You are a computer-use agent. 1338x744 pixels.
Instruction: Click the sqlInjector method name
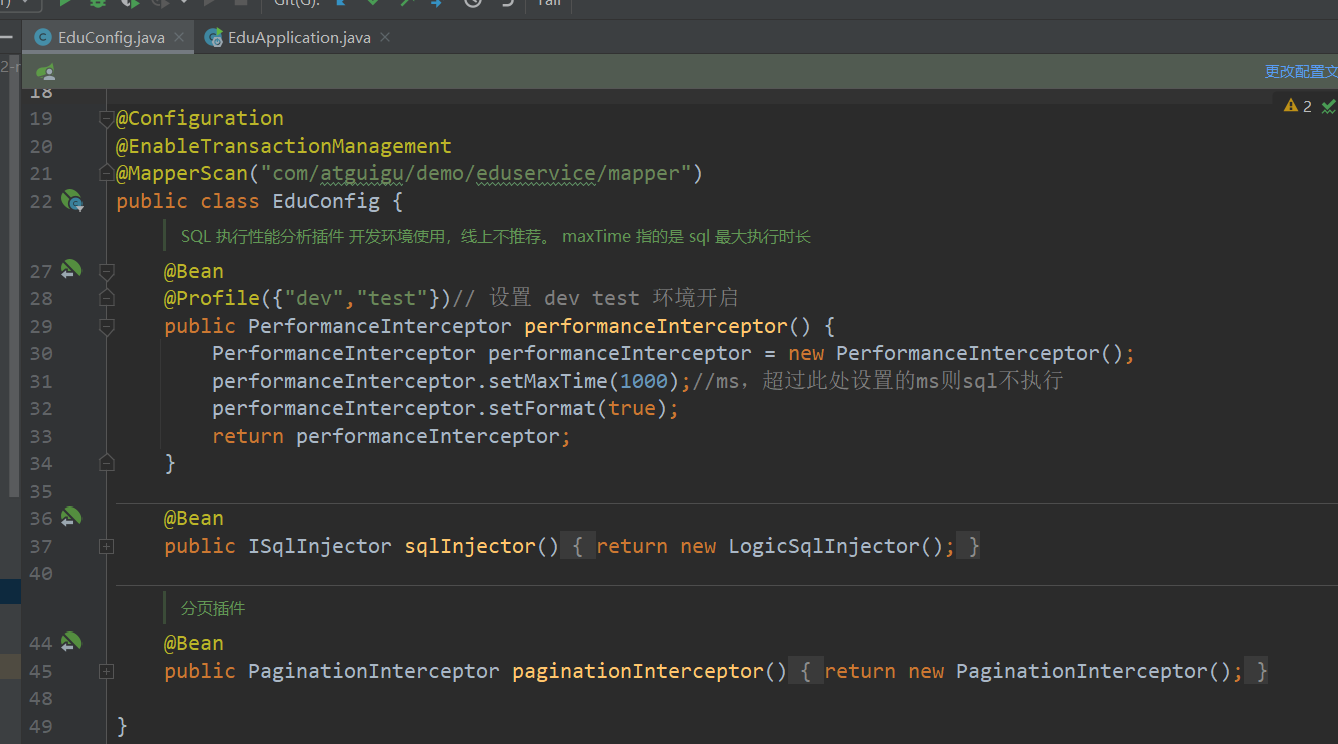point(471,546)
